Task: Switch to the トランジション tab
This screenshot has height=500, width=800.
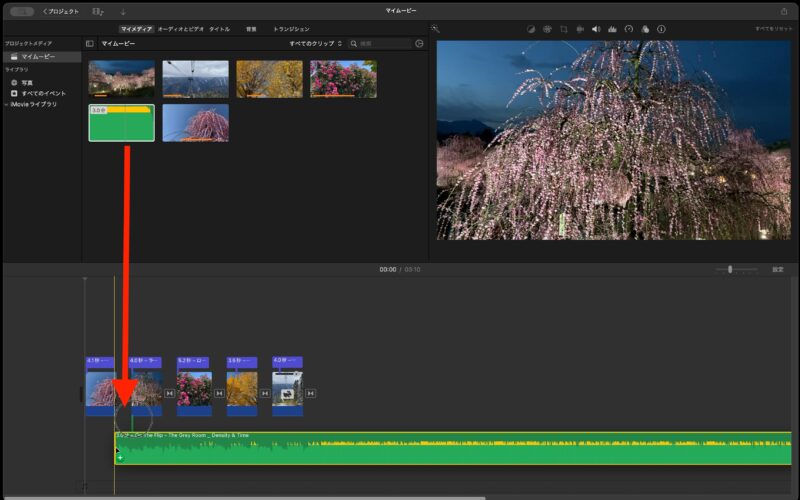Action: (x=291, y=29)
